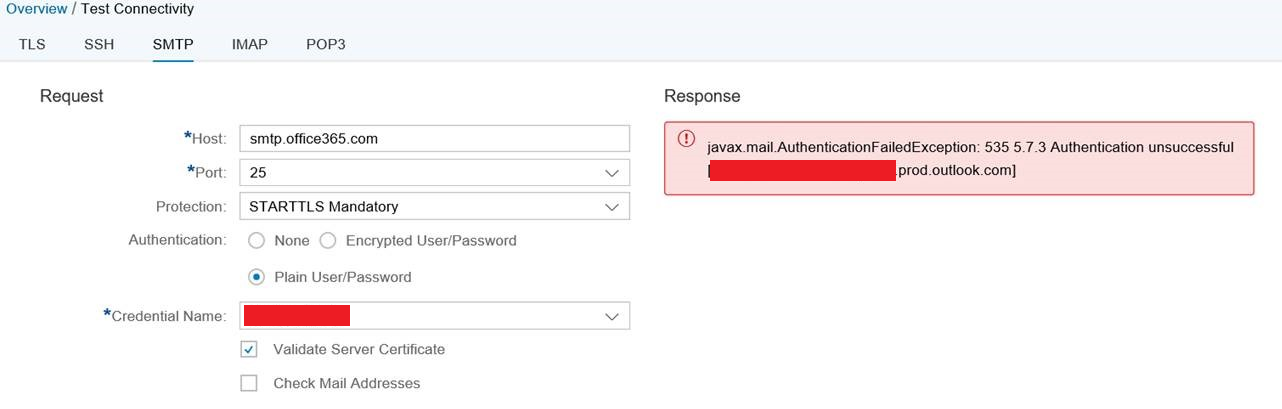Image resolution: width=1282 pixels, height=409 pixels.
Task: Click the red error icon in Response
Action: [x=686, y=139]
